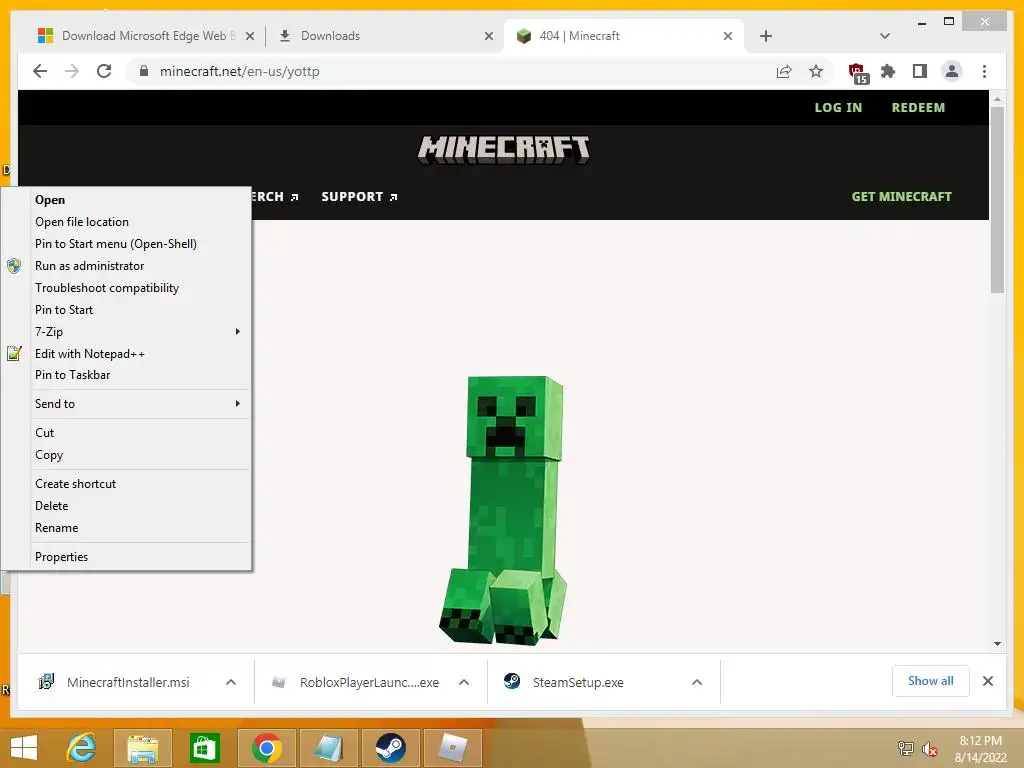Viewport: 1024px width, 768px height.
Task: Click the network tray icon
Action: point(906,748)
